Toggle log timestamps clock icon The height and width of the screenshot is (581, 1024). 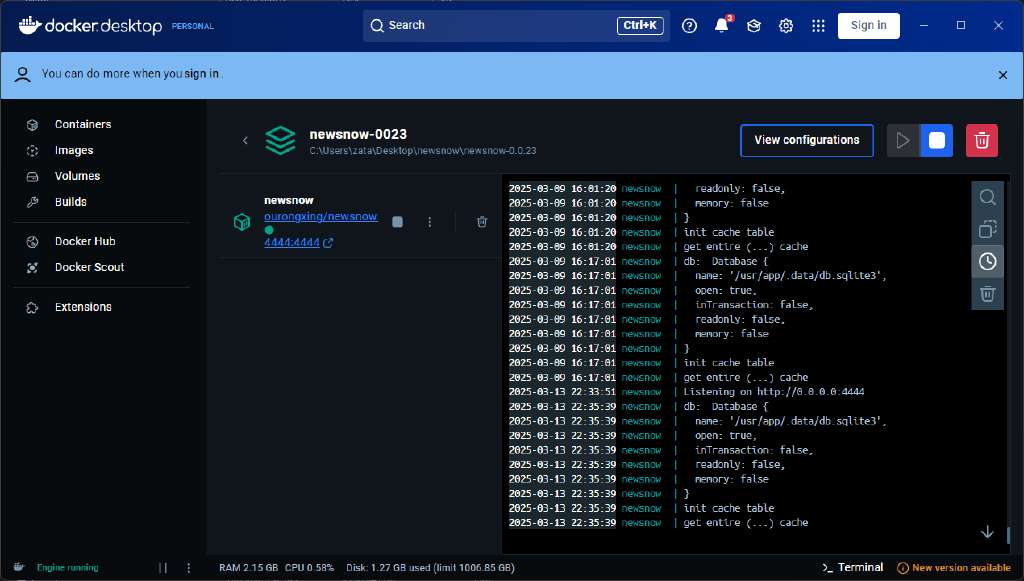pos(987,262)
